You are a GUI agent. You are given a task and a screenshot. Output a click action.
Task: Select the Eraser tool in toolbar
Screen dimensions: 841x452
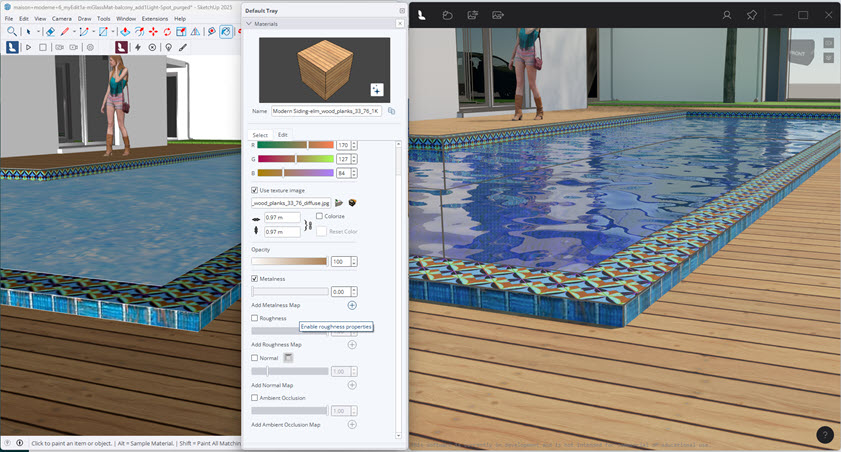[x=49, y=32]
